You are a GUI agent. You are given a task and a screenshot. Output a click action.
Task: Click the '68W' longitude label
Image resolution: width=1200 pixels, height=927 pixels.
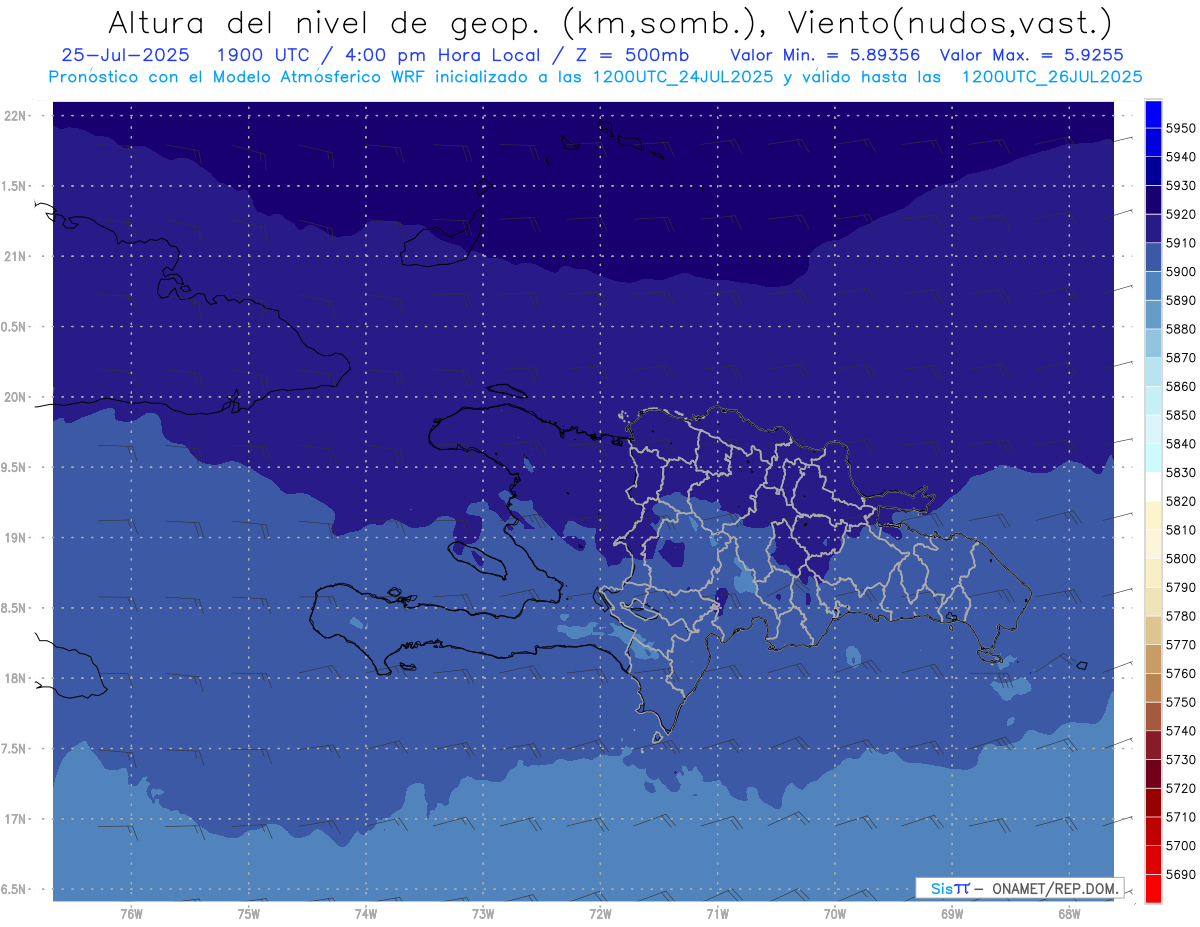coord(1069,913)
